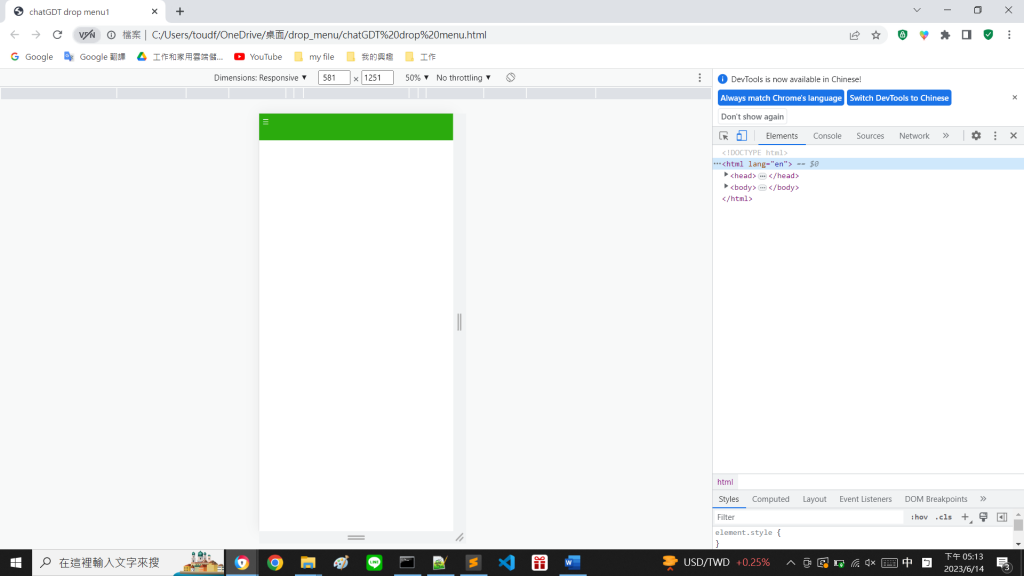The width and height of the screenshot is (1024, 576).
Task: Click the viewport width input field
Action: 334,78
